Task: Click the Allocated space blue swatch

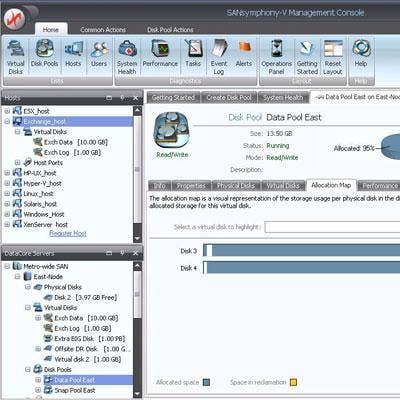Action: pos(207,382)
